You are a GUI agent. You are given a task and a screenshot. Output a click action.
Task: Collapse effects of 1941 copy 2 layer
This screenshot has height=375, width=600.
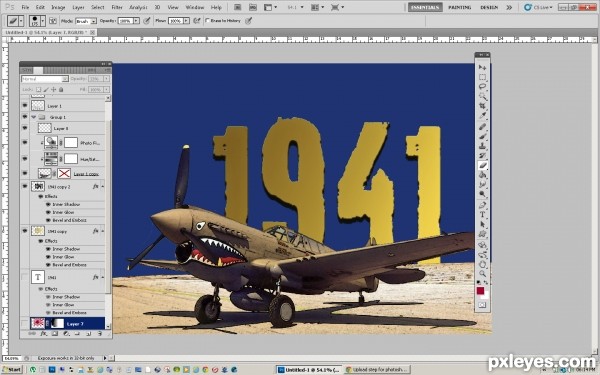102,187
